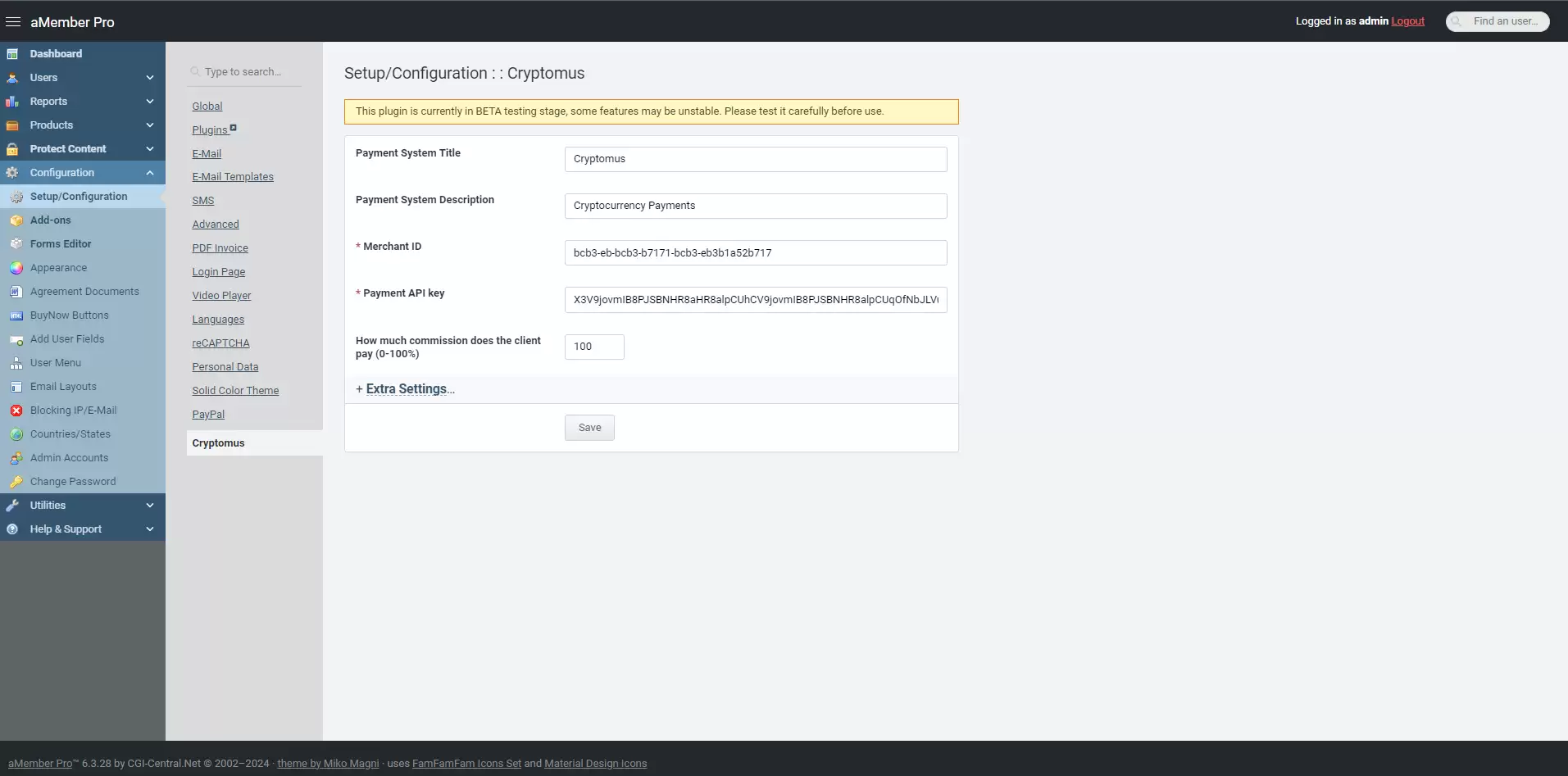This screenshot has height=776, width=1568.
Task: Click the Change Password key icon
Action: pyautogui.click(x=16, y=482)
